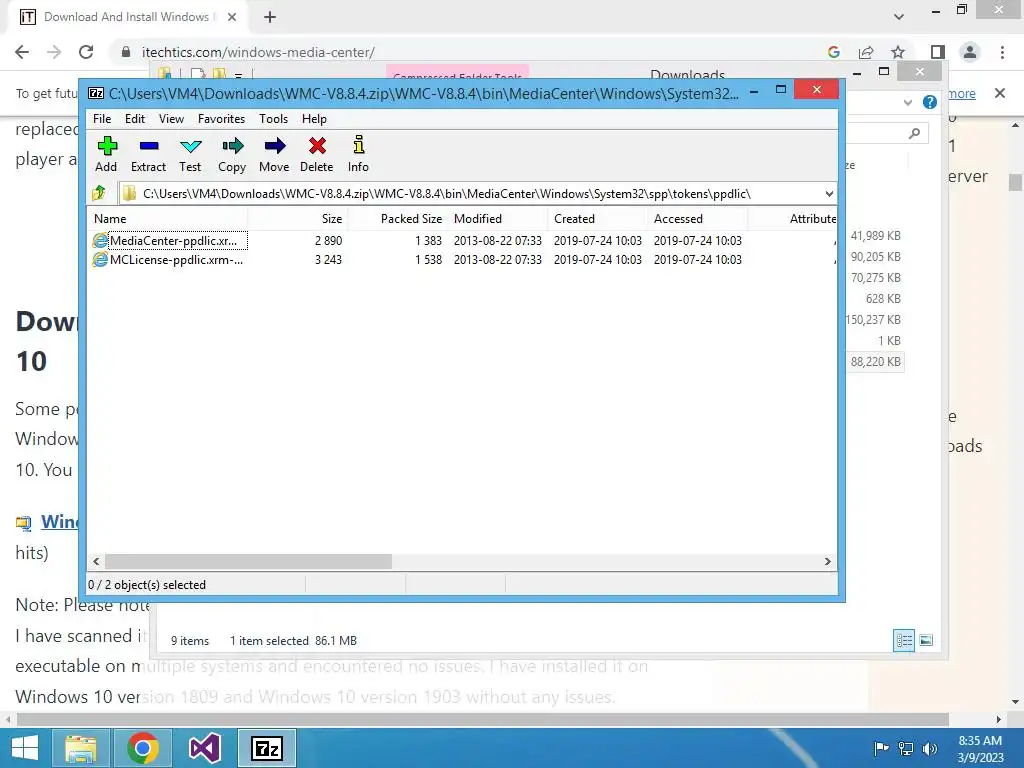1024x768 pixels.
Task: Open the volume speaker tray icon
Action: click(930, 748)
